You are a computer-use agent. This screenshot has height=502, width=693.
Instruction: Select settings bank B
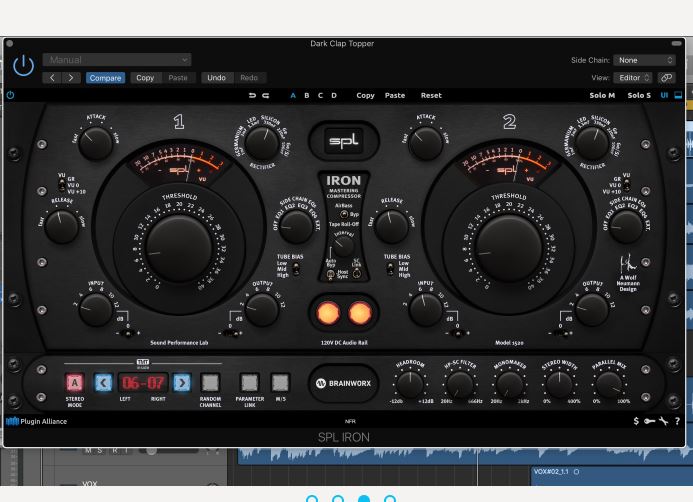click(306, 96)
